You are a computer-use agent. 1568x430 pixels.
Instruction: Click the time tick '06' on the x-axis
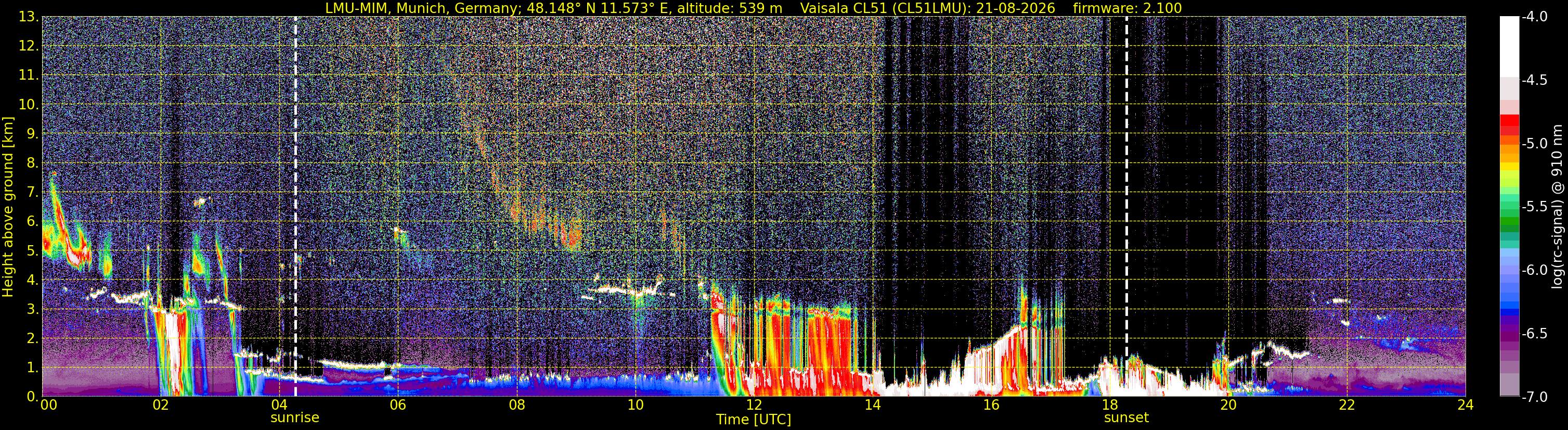tap(398, 404)
